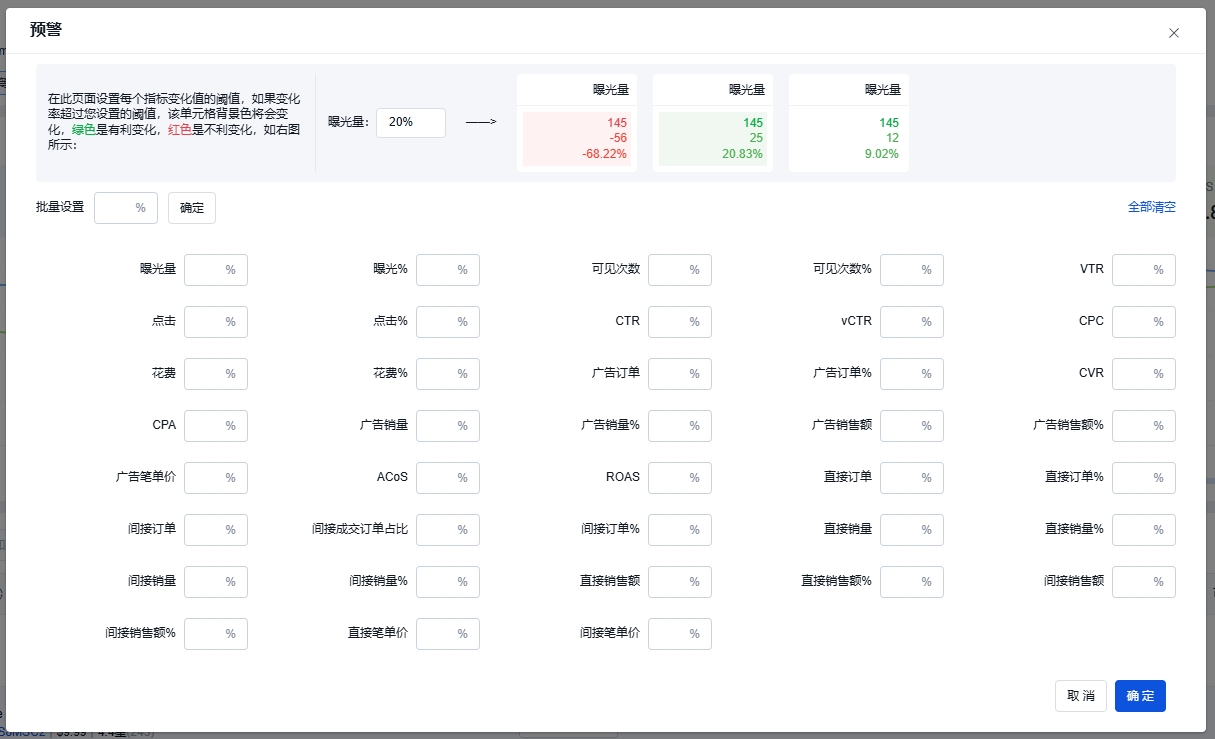Focus the 批量设置 percentage input
Screen dimensions: 1215x739
pos(120,208)
